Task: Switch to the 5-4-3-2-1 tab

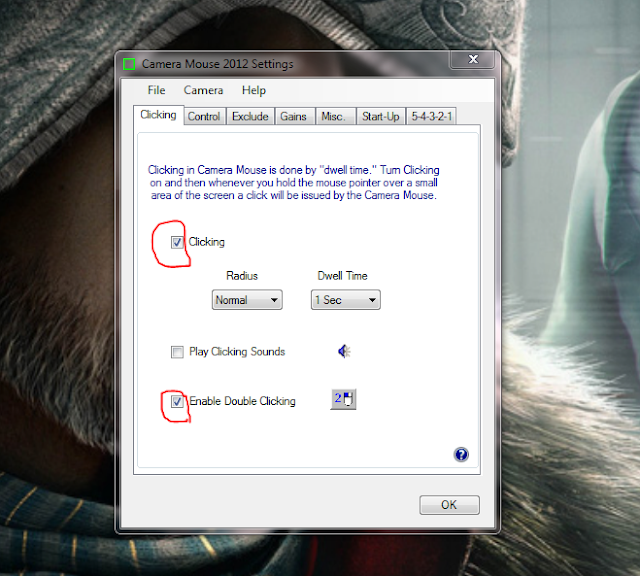Action: [x=431, y=117]
